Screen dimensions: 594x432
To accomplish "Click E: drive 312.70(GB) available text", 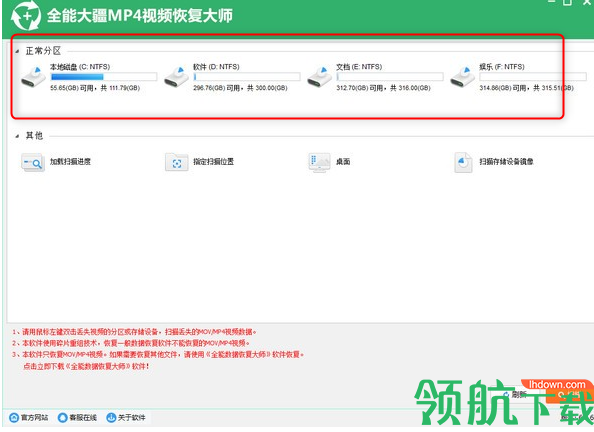I will pos(383,88).
